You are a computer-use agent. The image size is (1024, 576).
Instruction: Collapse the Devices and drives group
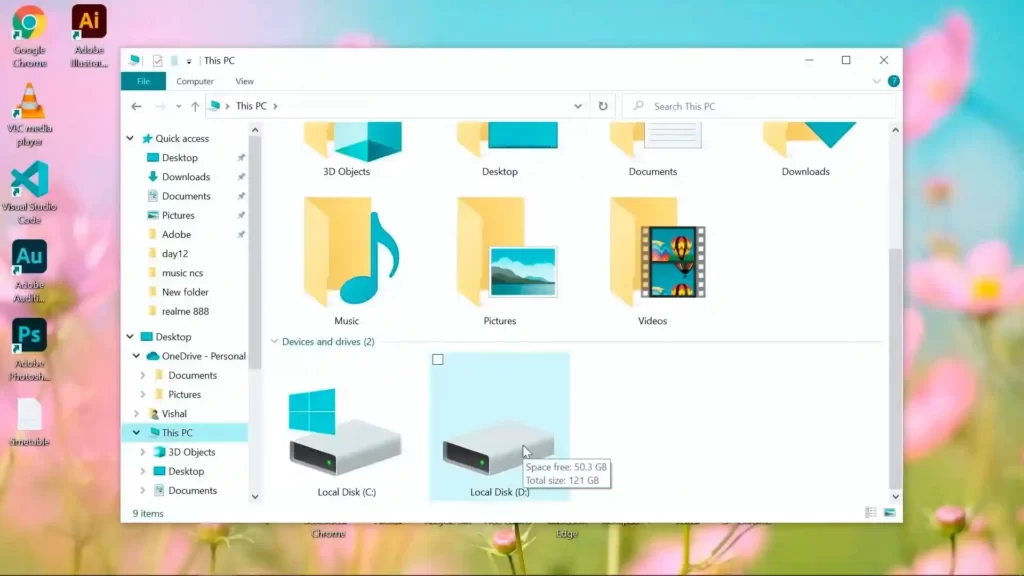point(274,342)
